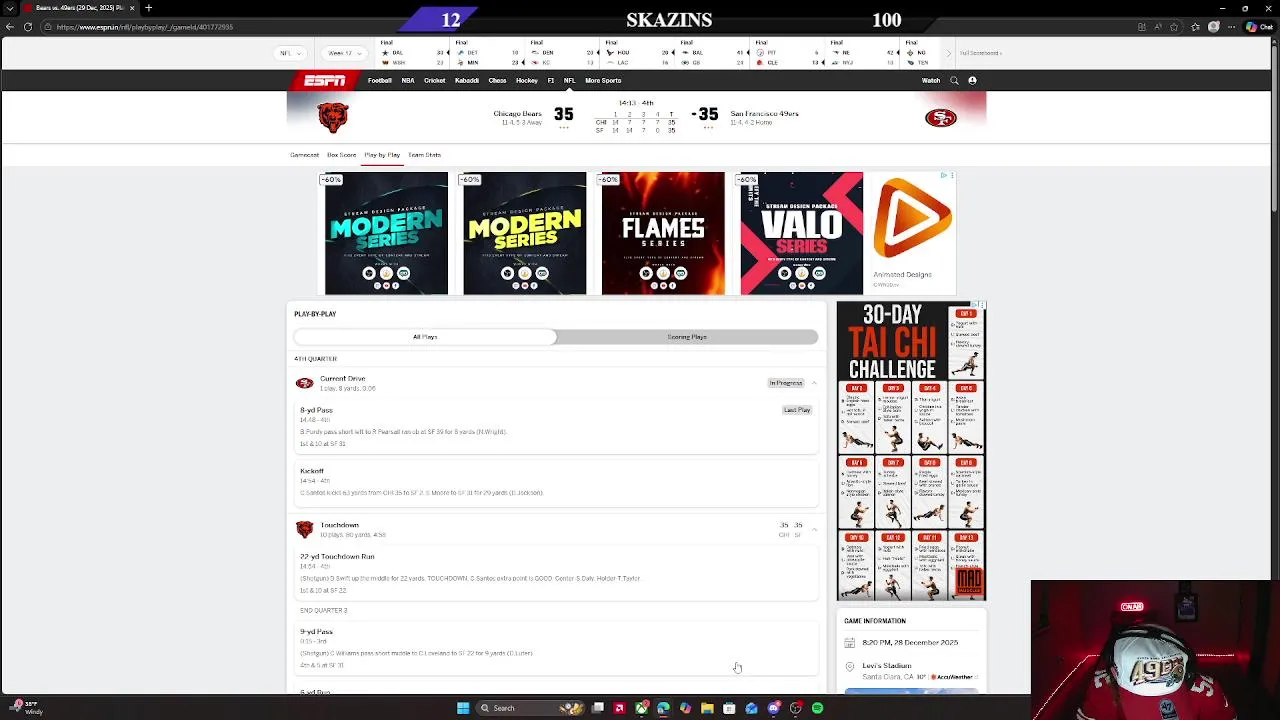
Task: Open the DET vs MIN final score
Action: (x=487, y=53)
